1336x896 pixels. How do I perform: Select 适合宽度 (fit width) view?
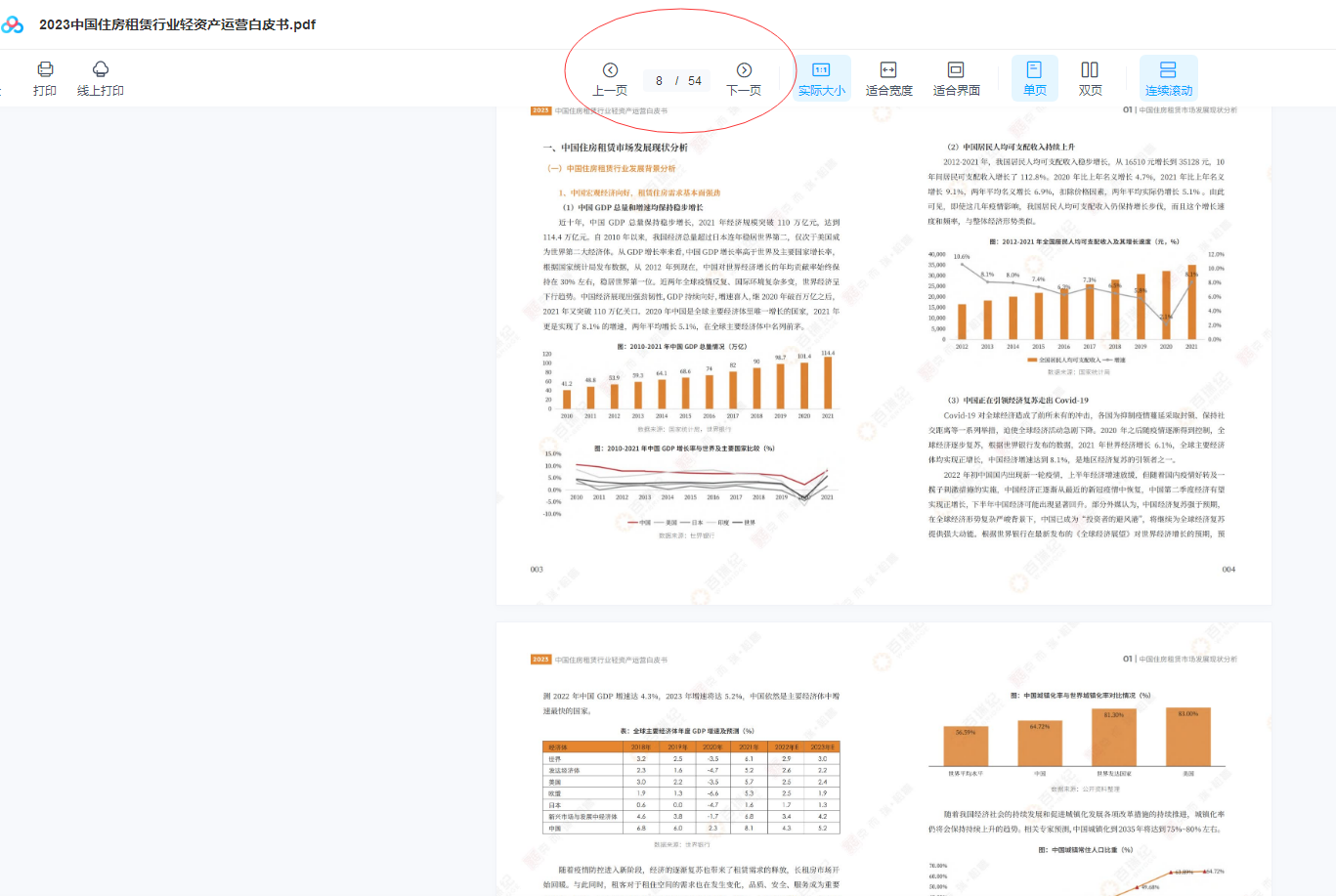click(888, 78)
